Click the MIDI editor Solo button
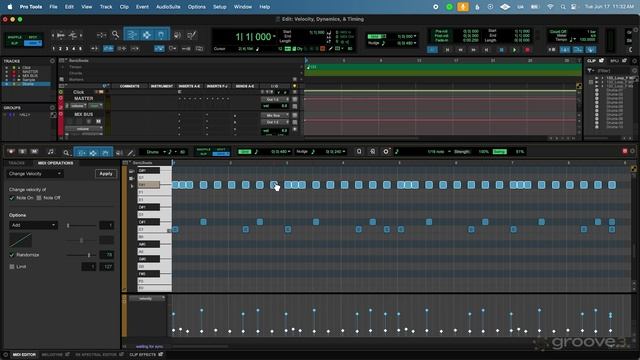 [22, 152]
